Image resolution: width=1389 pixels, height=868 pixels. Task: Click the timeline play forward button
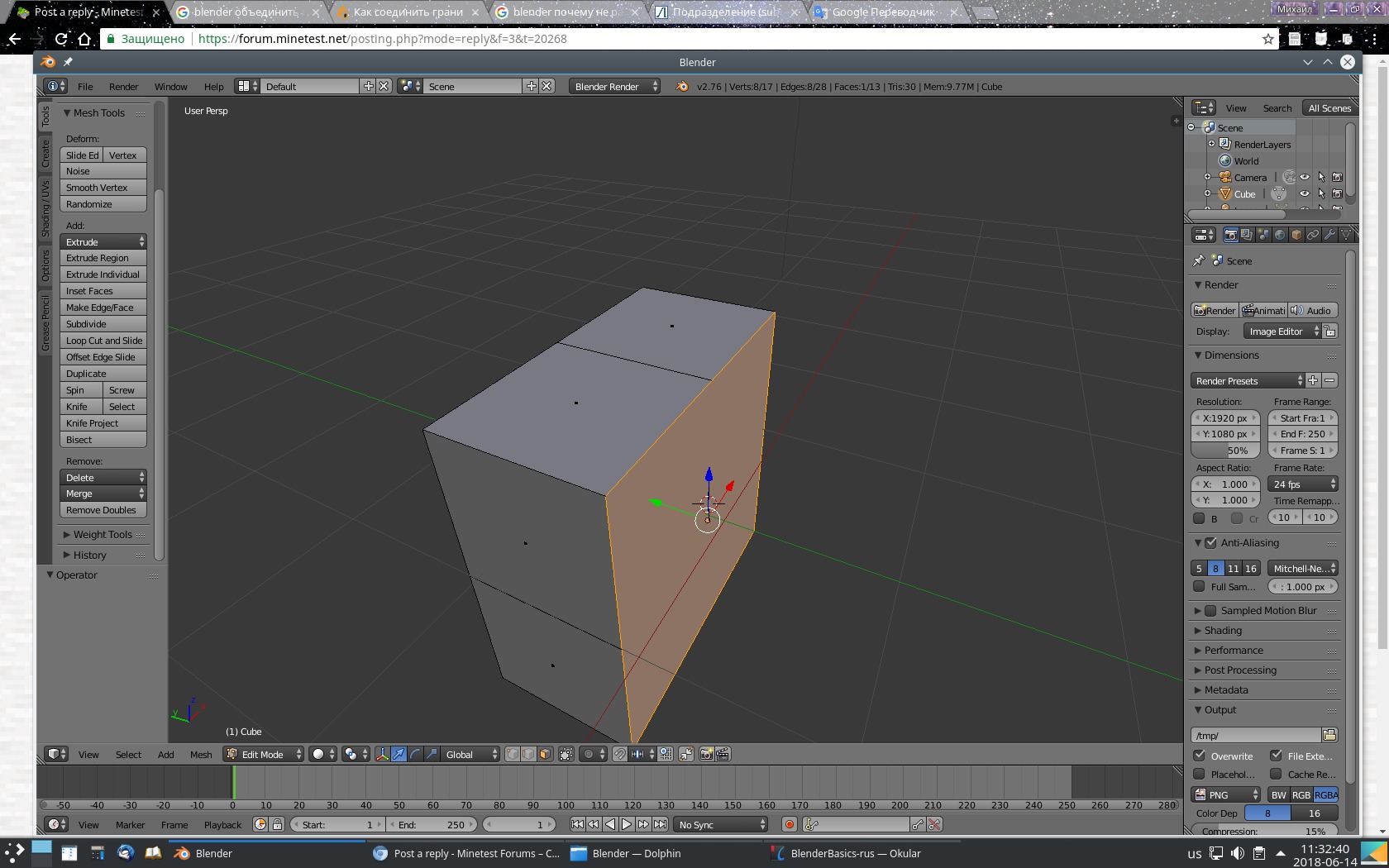coord(626,824)
